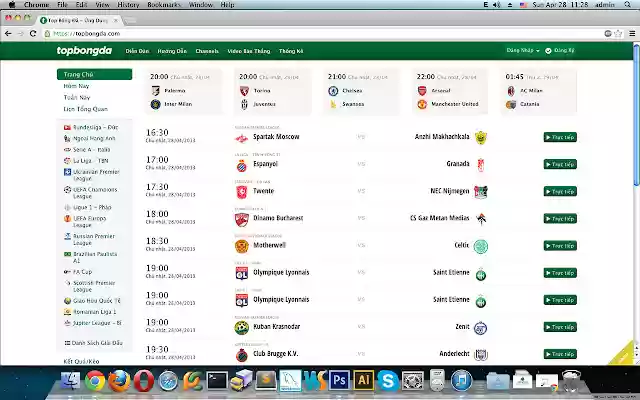The image size is (640, 400).
Task: Click the Dinamo Bucharest team crest
Action: (x=242, y=219)
